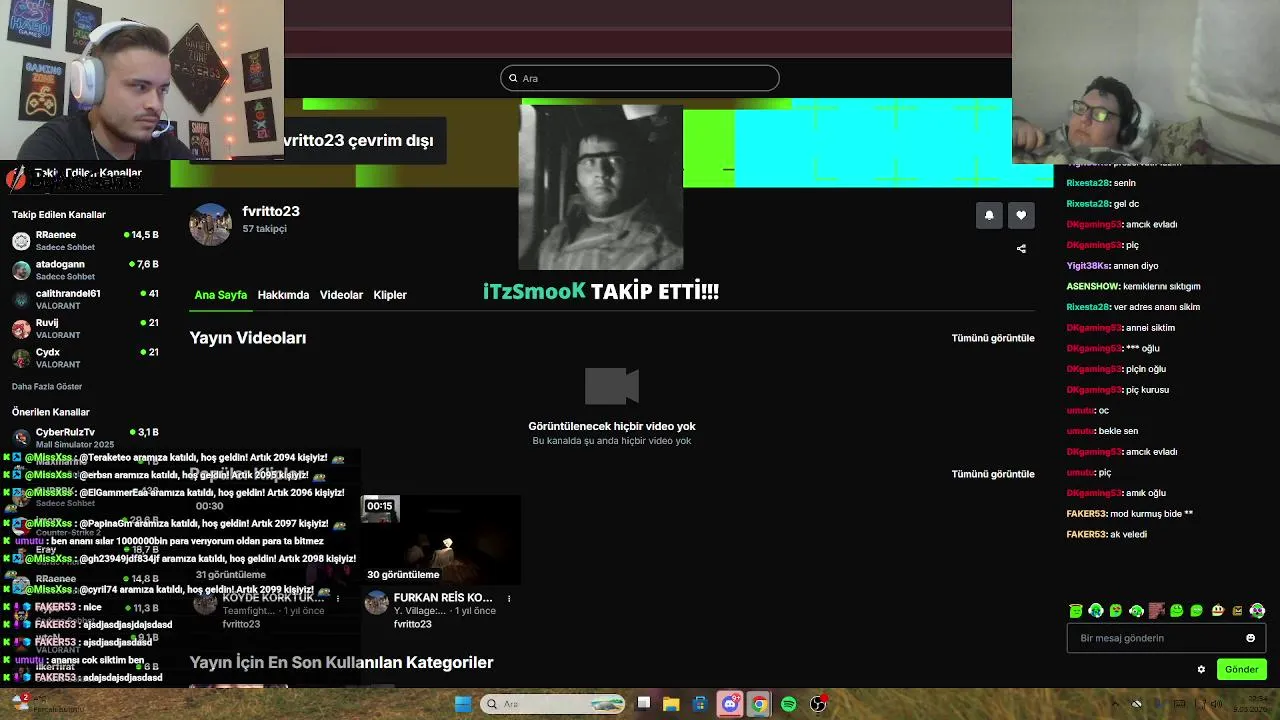Open Cydx channel in sidebar

[x=85, y=358]
